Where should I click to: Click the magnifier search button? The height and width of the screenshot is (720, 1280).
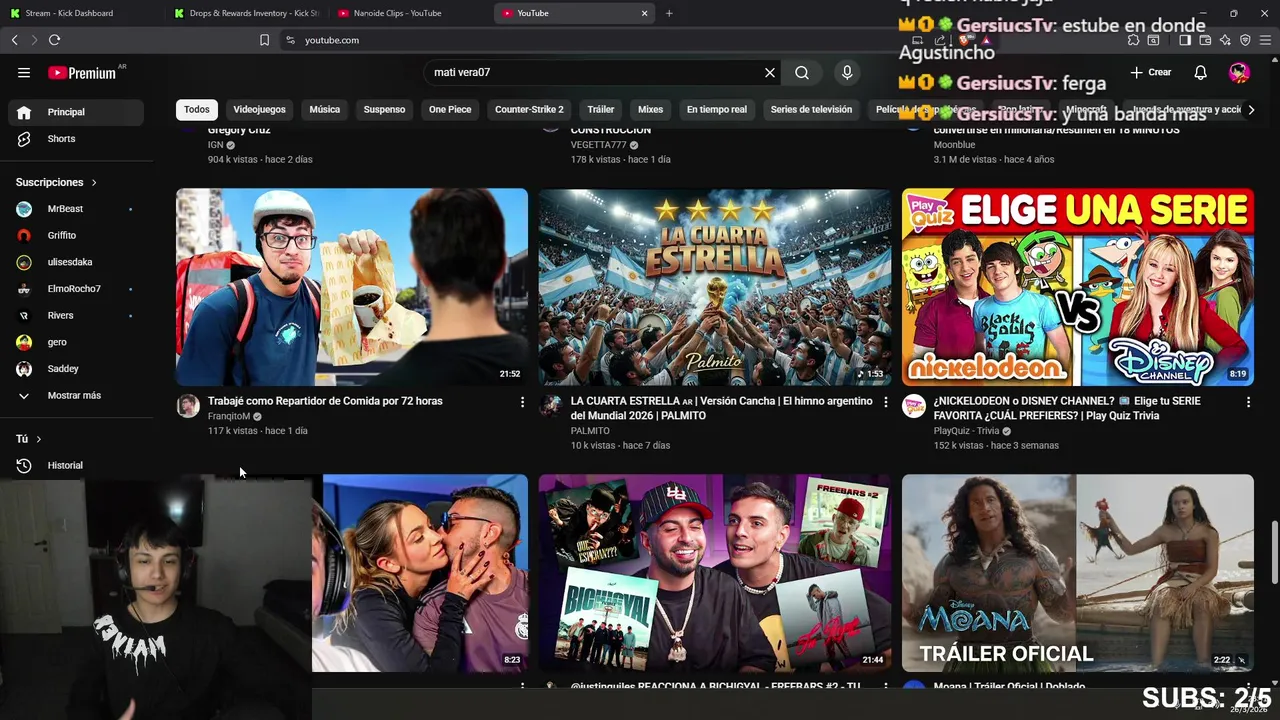[802, 73]
